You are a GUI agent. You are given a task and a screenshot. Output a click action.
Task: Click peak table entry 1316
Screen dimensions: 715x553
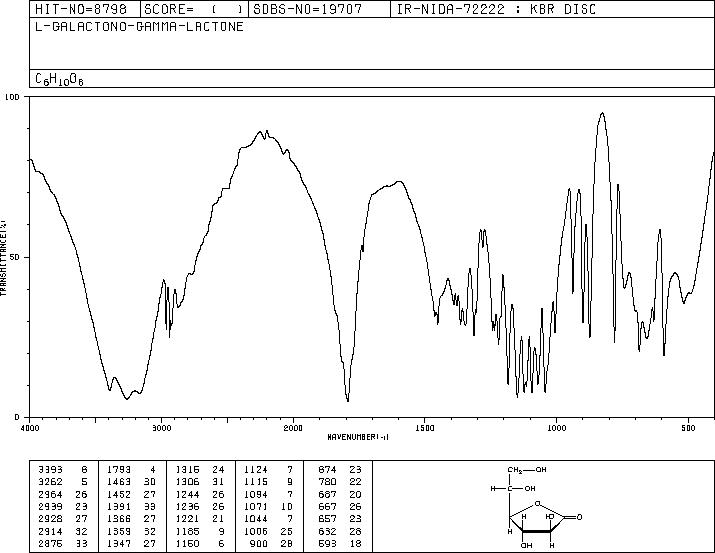187,470
